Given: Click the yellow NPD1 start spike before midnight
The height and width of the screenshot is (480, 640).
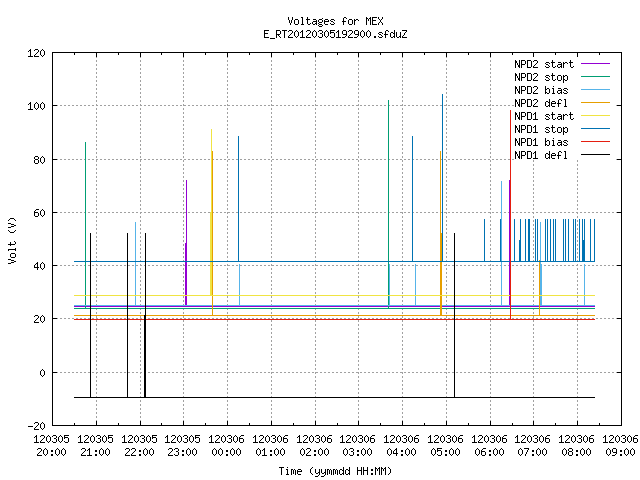Looking at the screenshot, I should pyautogui.click(x=211, y=212).
